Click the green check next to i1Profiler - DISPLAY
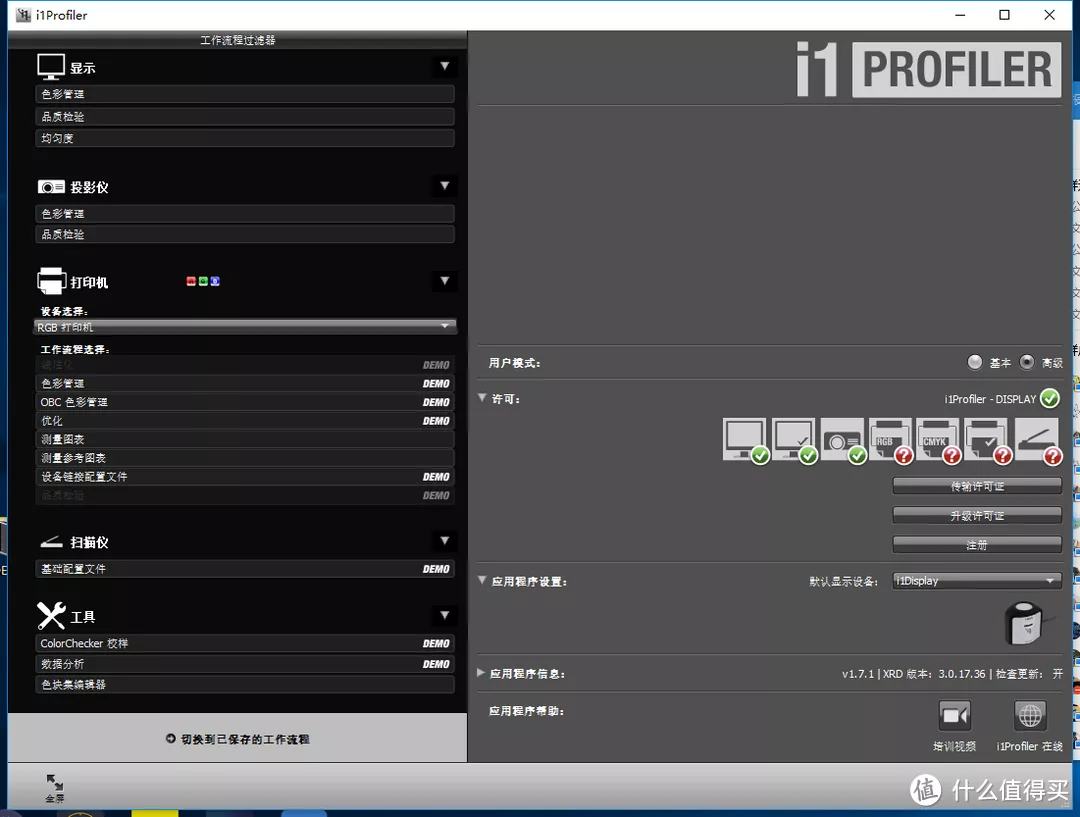This screenshot has height=817, width=1080. point(1050,399)
